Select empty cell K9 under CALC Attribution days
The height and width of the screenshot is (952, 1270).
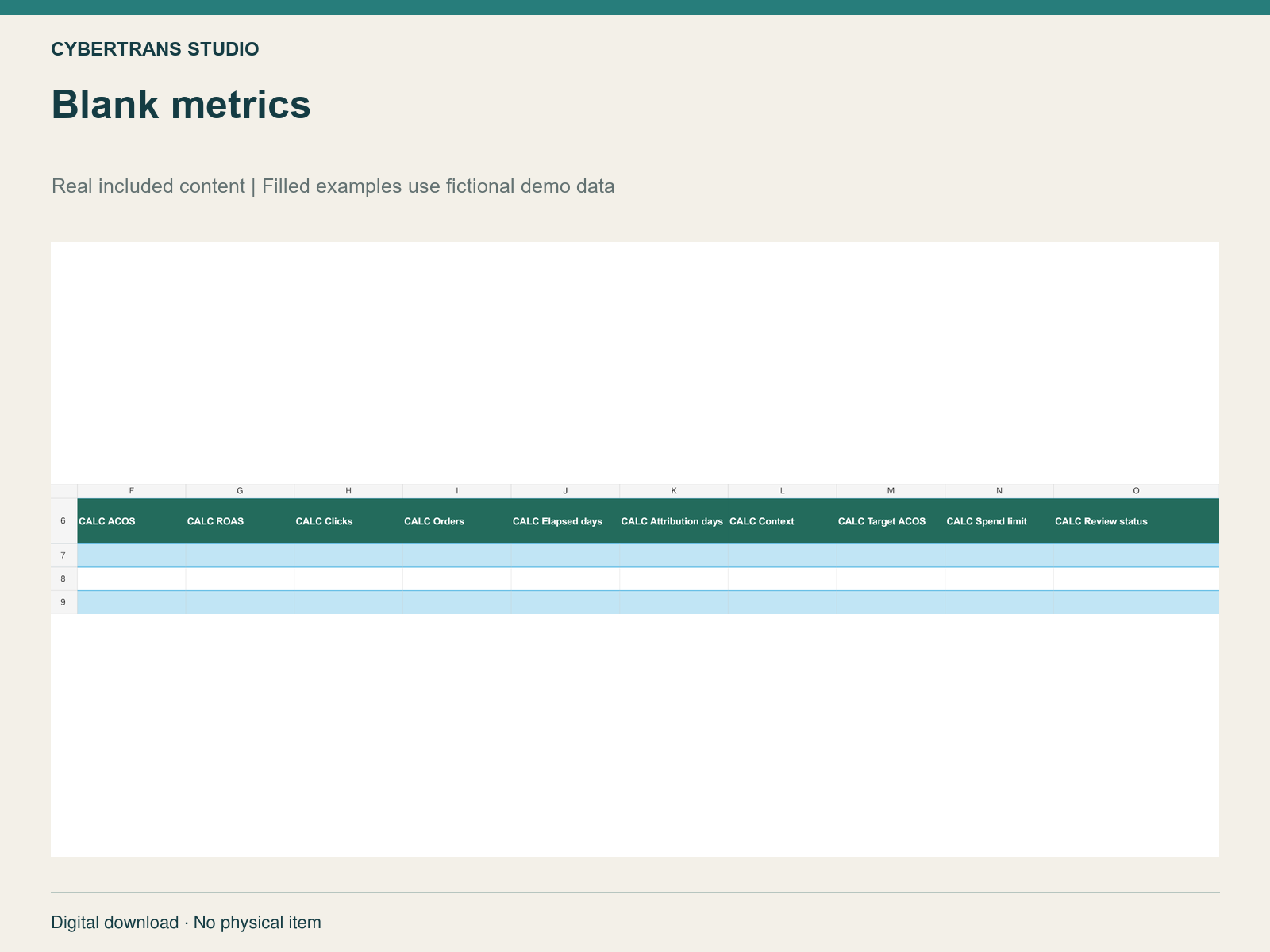[x=674, y=602]
